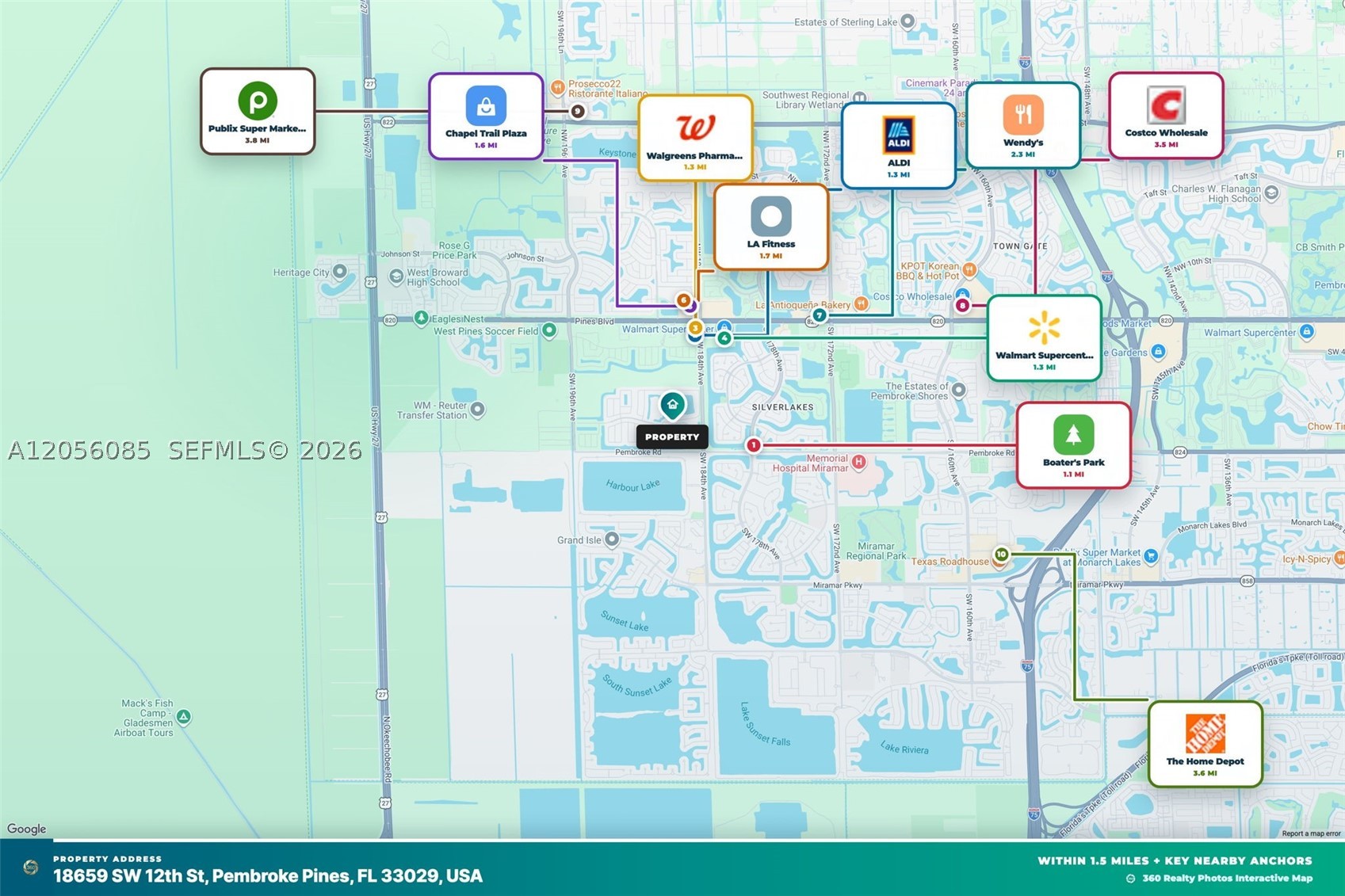Select the West Pines Soccer Field pin
Image resolution: width=1345 pixels, height=896 pixels.
[x=549, y=330]
